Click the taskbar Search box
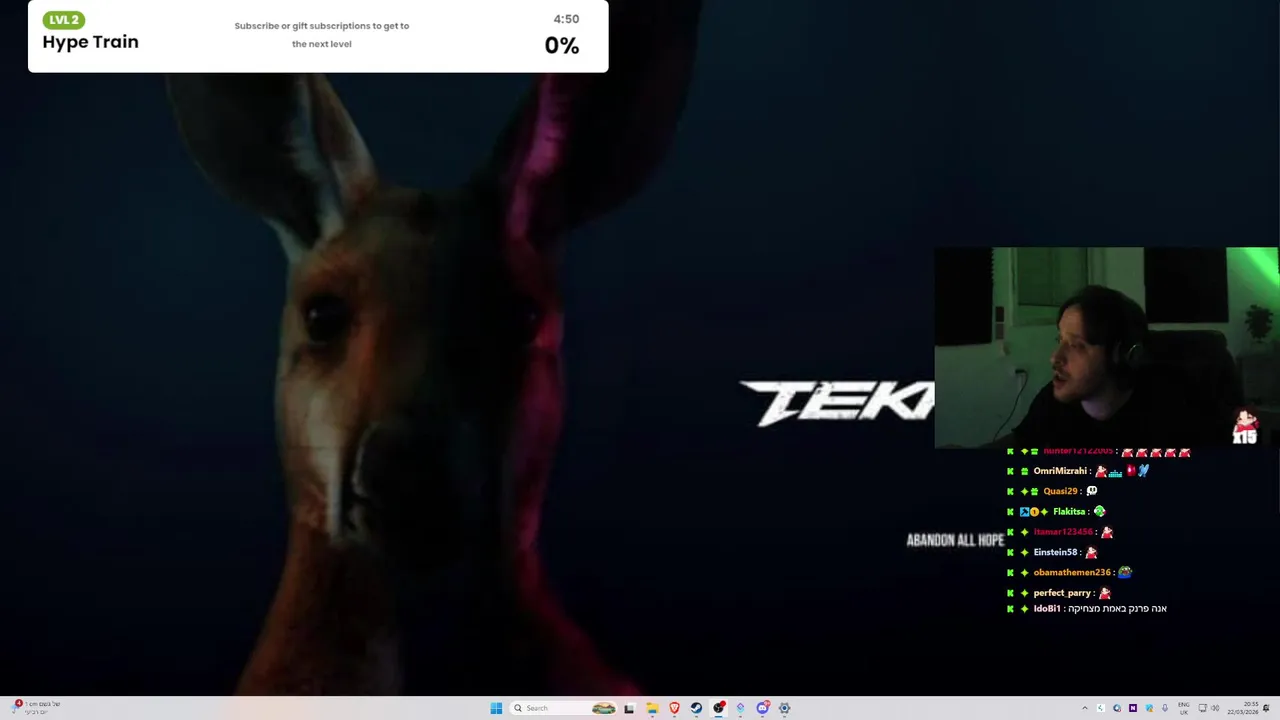1280x720 pixels. pyautogui.click(x=563, y=708)
